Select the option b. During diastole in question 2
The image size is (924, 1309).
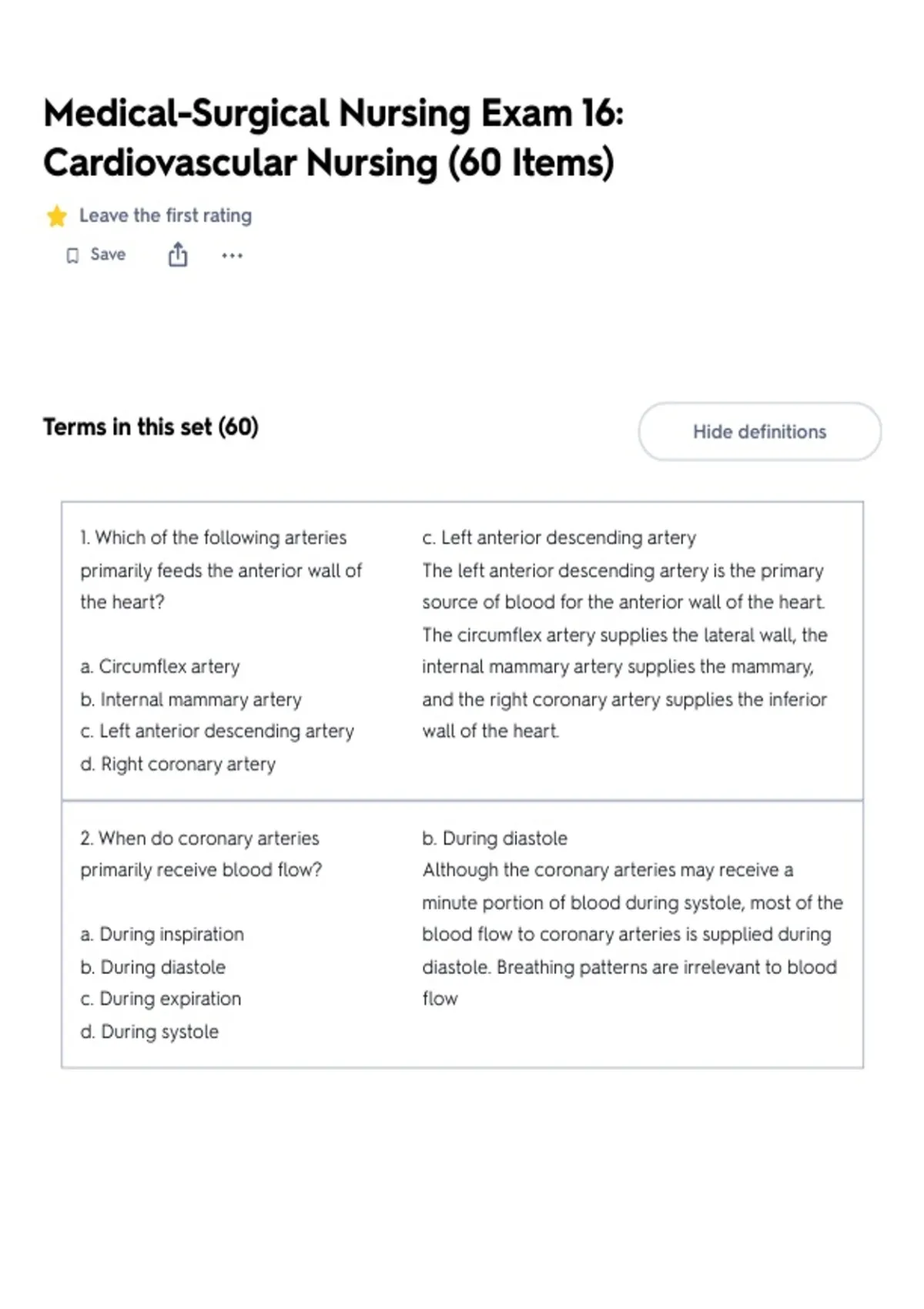(x=152, y=967)
